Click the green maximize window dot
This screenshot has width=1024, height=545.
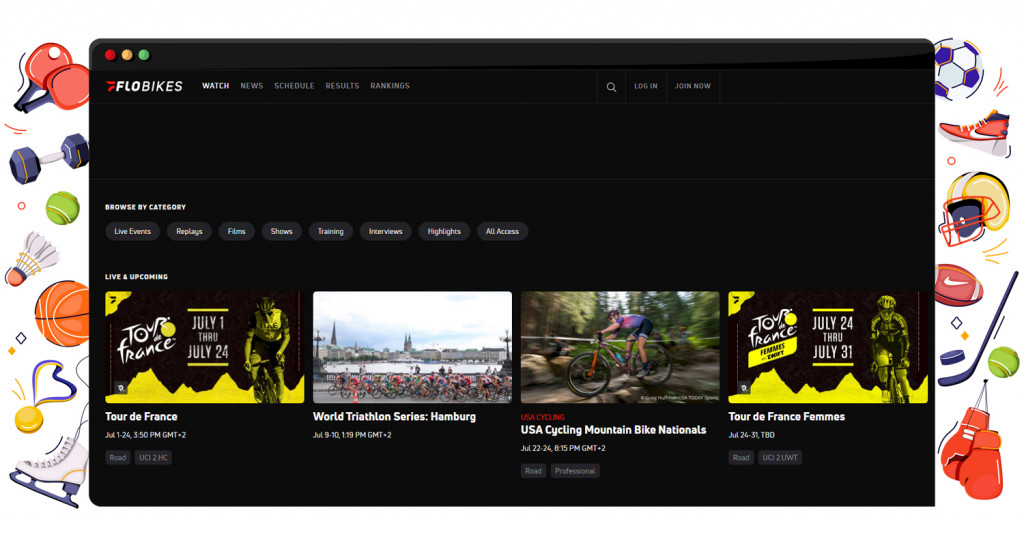point(144,55)
